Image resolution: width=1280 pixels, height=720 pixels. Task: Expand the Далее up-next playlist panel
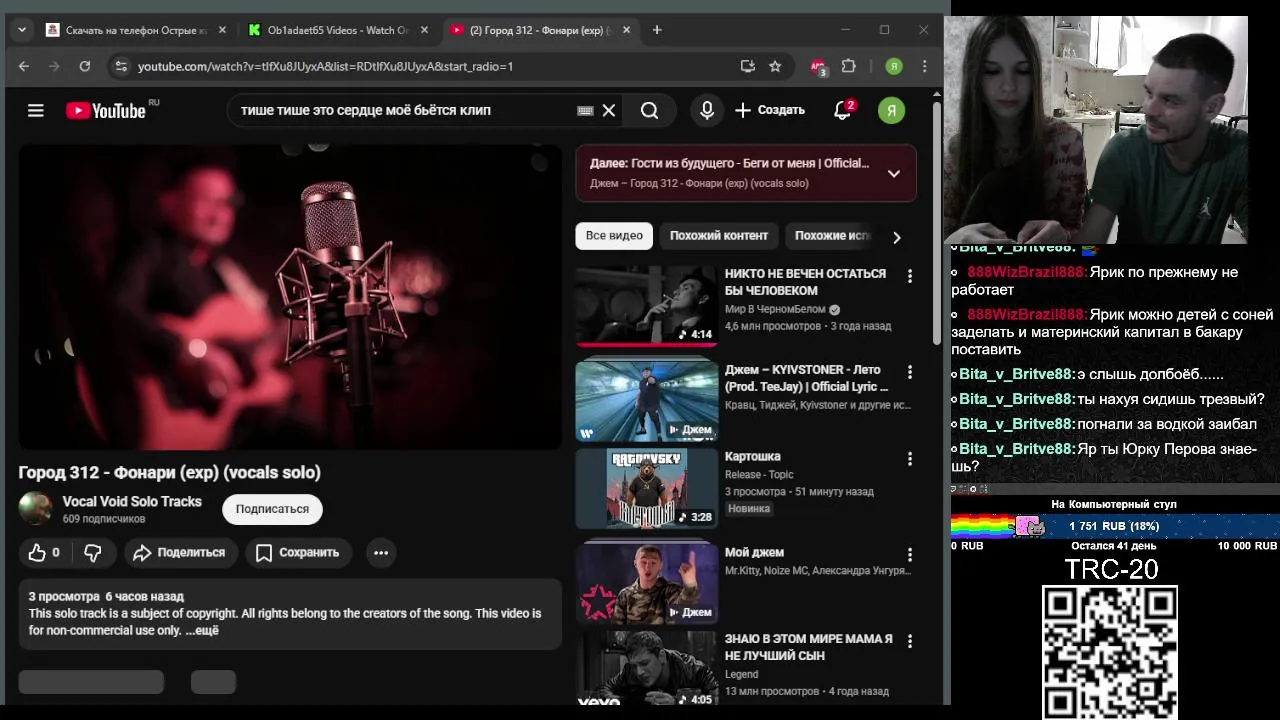894,173
